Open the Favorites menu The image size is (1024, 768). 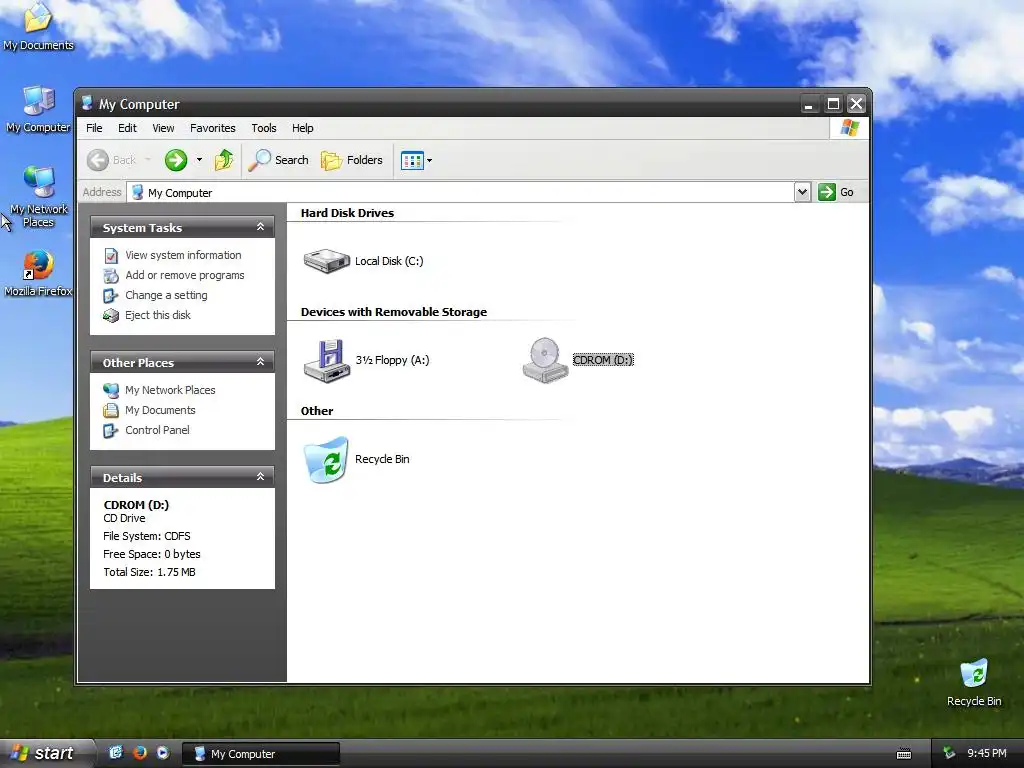pos(213,128)
